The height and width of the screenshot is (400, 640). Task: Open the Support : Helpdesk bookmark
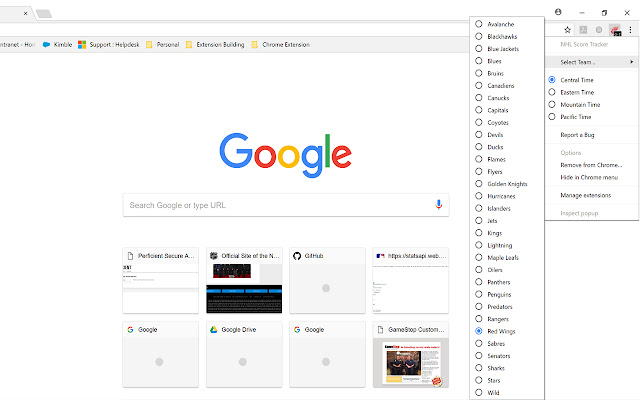109,44
